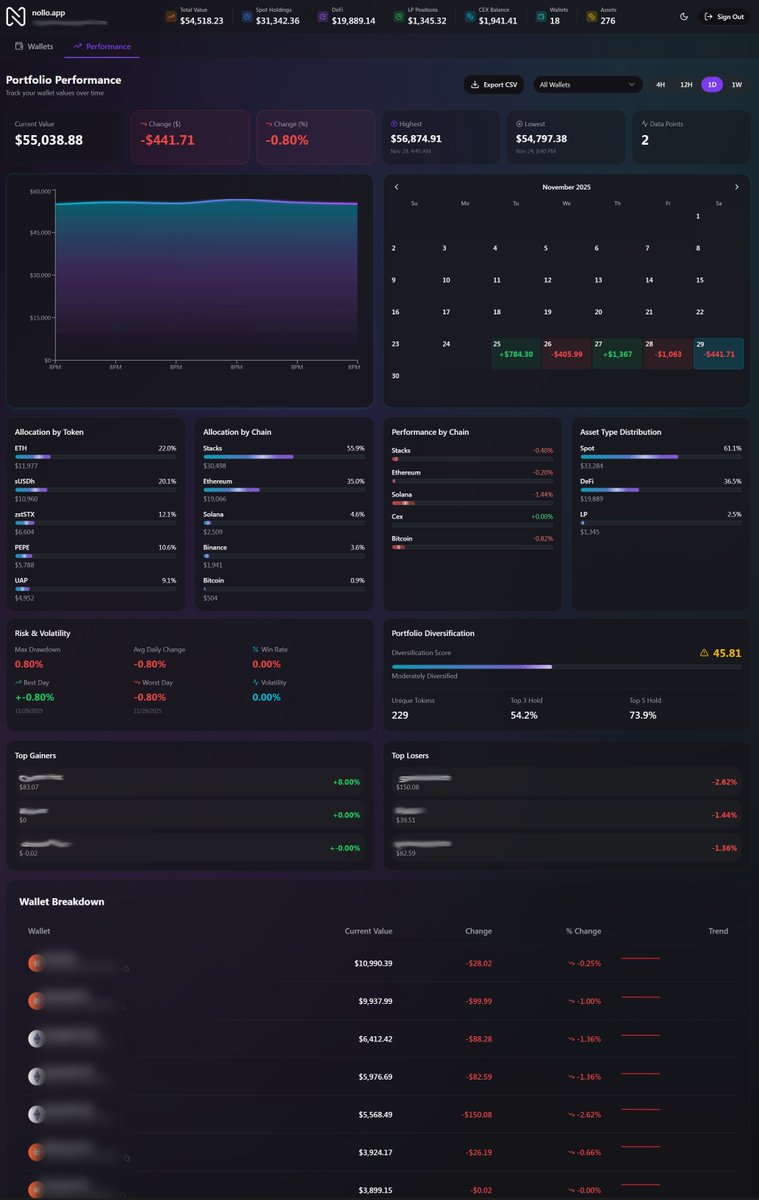The width and height of the screenshot is (759, 1200).
Task: Click the Spot asset distribution bar
Action: [x=661, y=456]
